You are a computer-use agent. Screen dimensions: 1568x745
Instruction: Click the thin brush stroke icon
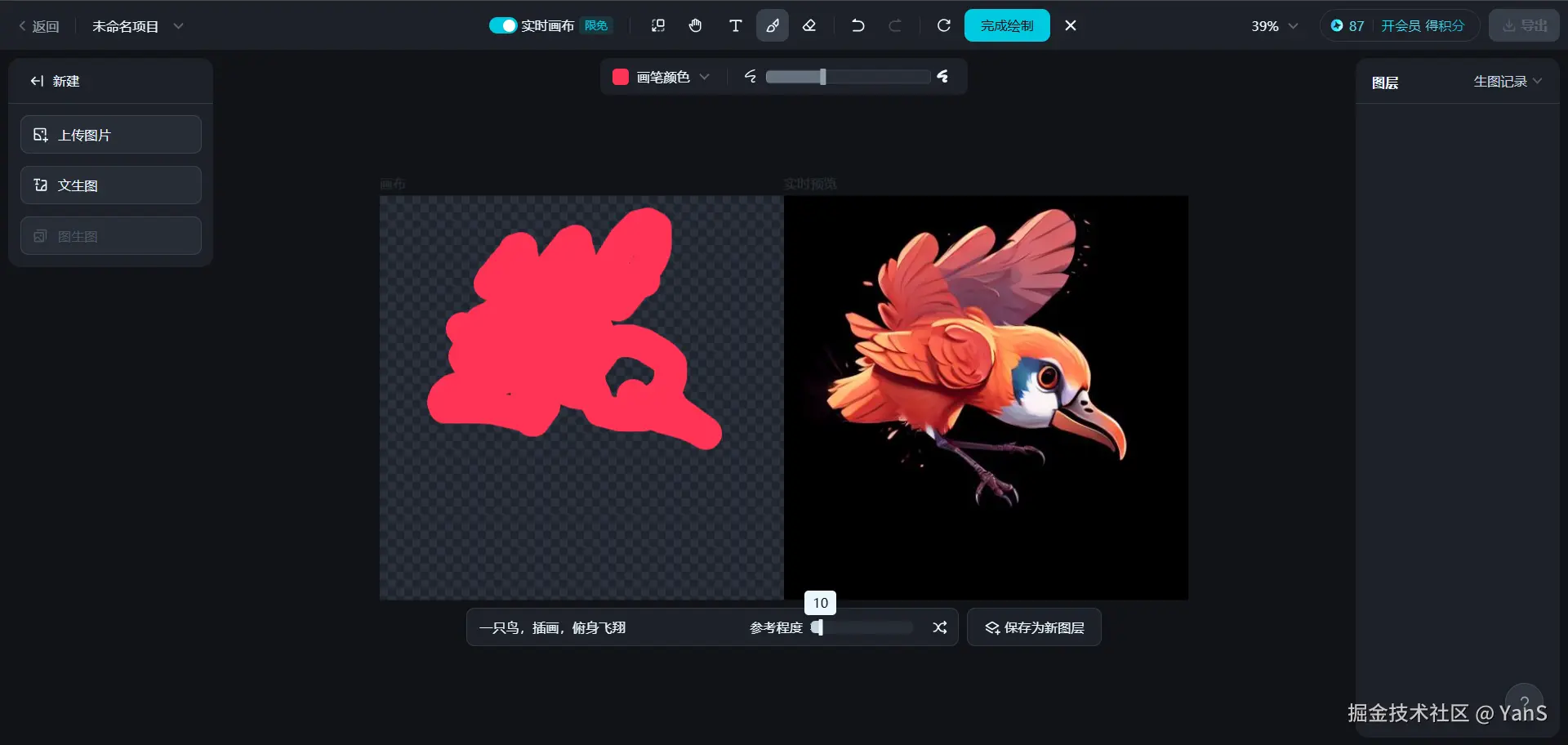750,76
